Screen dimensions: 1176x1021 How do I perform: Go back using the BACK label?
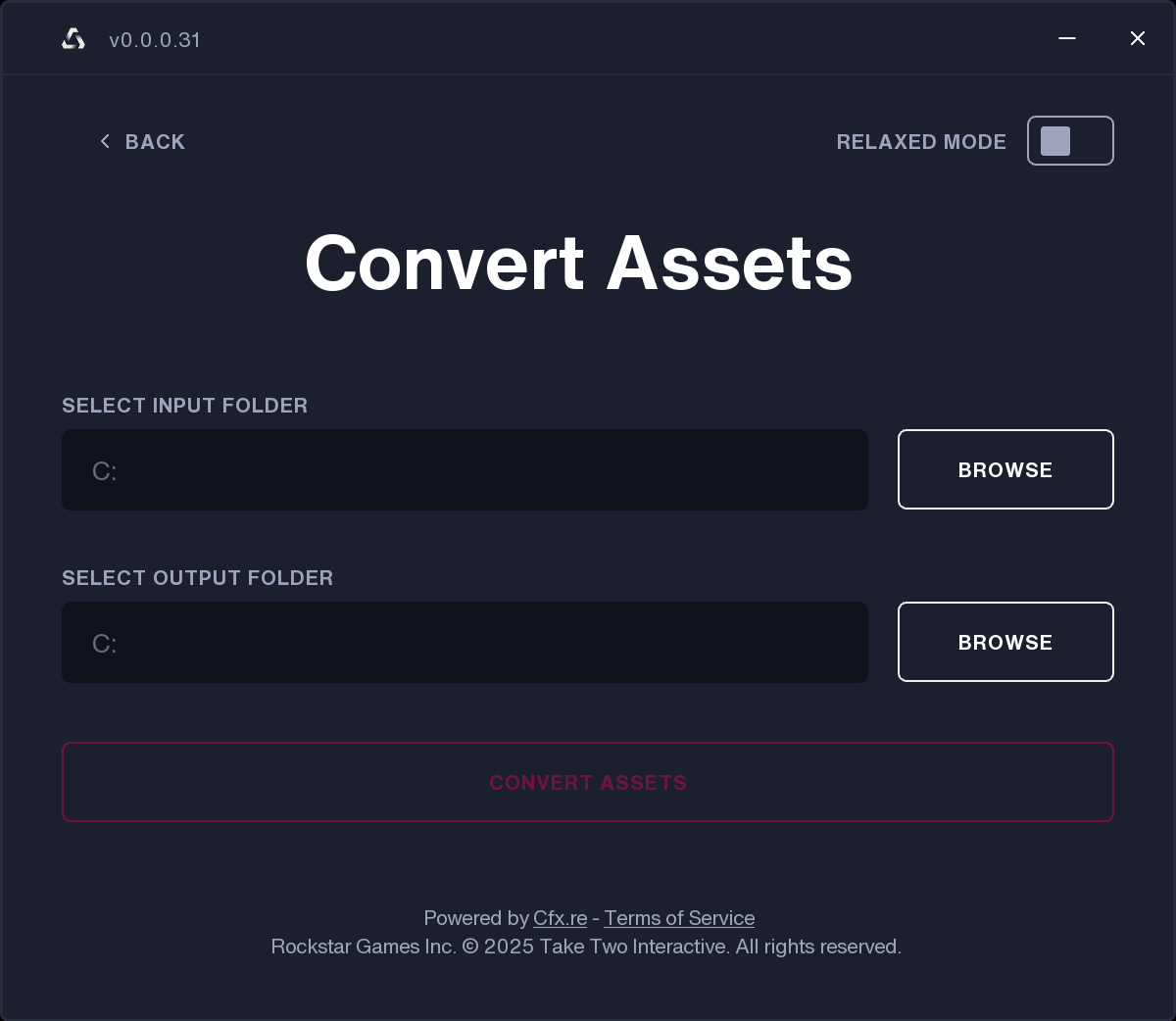click(x=154, y=141)
